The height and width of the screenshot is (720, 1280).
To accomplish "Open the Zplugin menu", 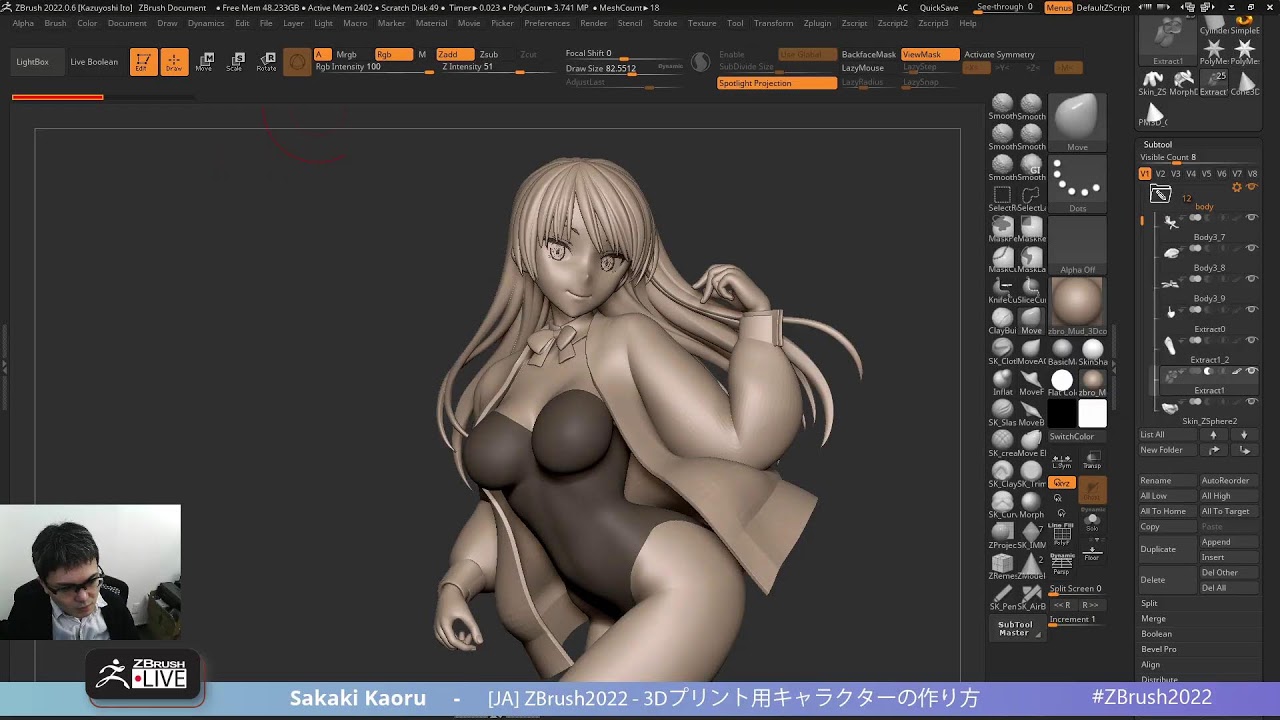I will 817,23.
